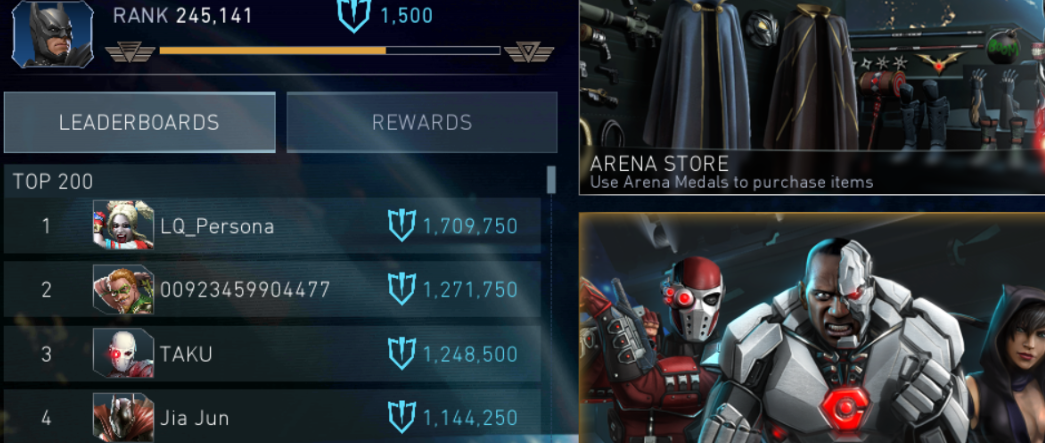This screenshot has width=1045, height=443.
Task: Select the 00923459904477 leaderboard entry
Action: 273,290
